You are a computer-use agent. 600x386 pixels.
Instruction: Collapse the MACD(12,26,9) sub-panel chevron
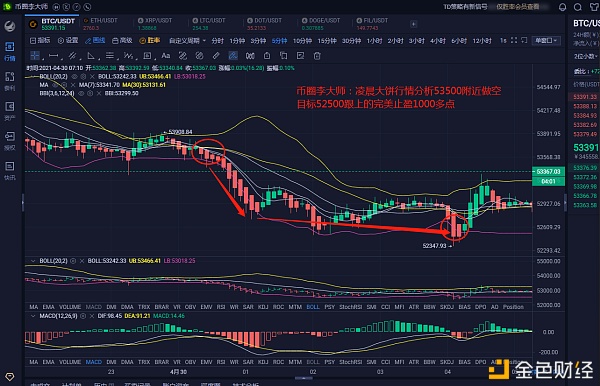(33, 316)
